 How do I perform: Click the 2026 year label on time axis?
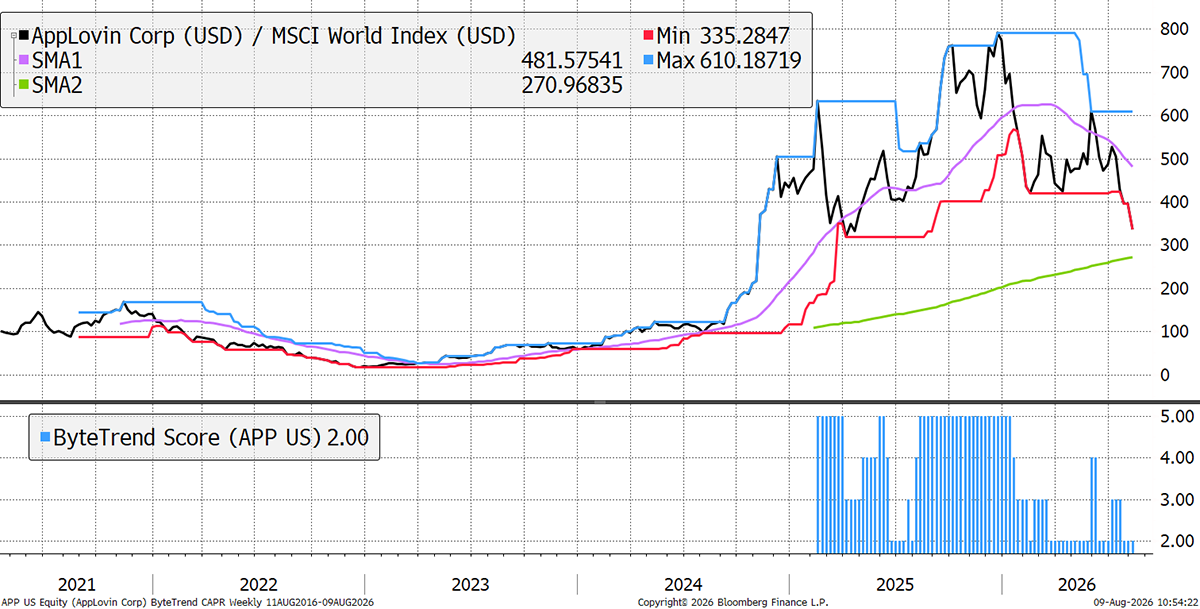(x=1075, y=584)
